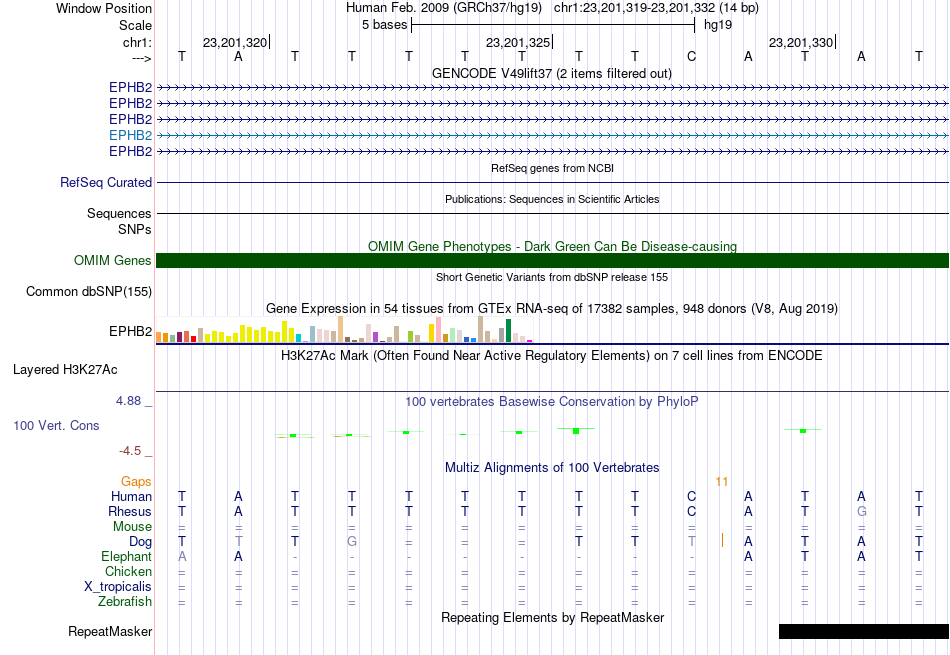Open the OMIM Gene Phenotypes track title
The image size is (950, 655).
[552, 246]
